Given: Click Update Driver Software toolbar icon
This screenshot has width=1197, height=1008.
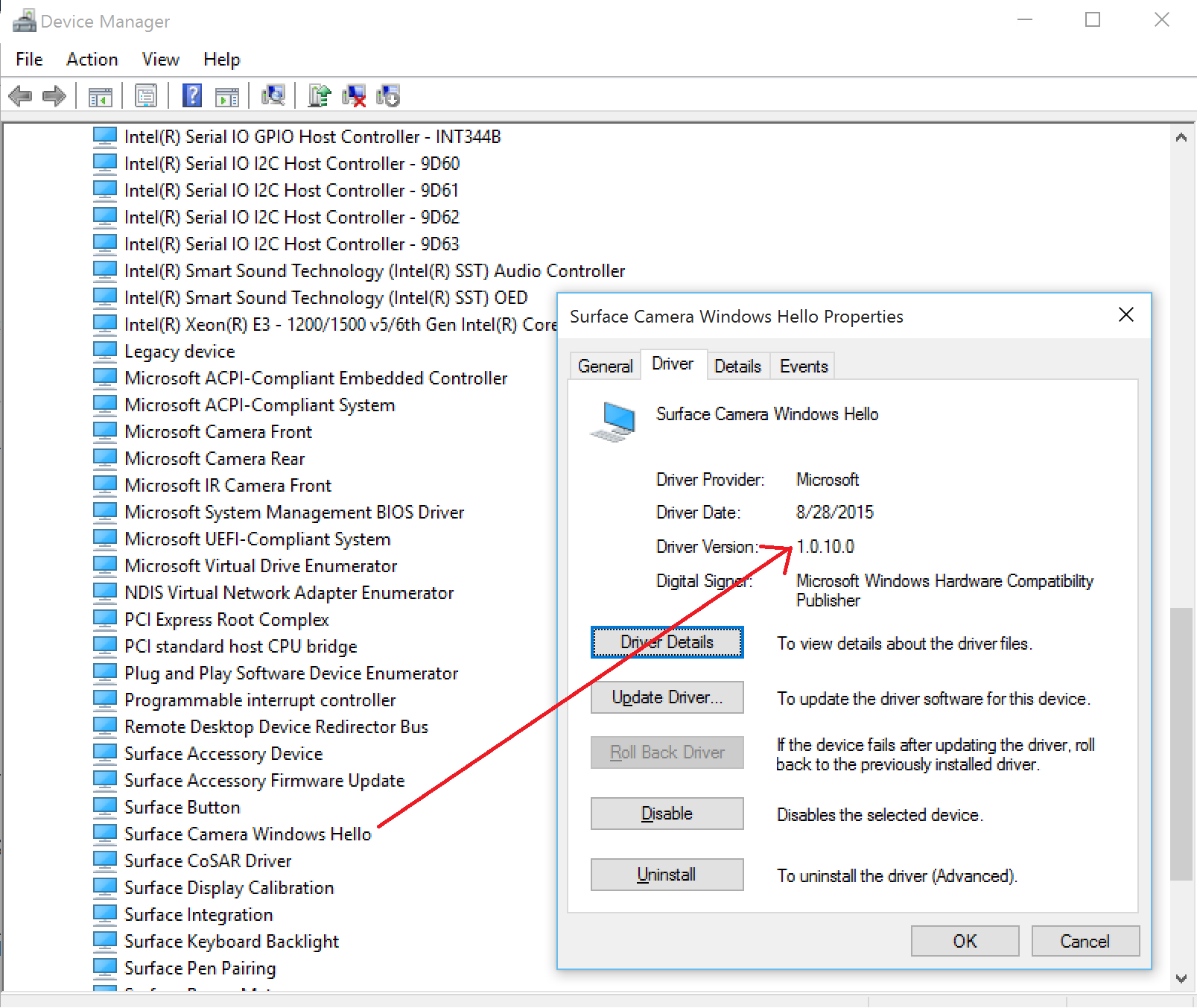Looking at the screenshot, I should [x=320, y=95].
